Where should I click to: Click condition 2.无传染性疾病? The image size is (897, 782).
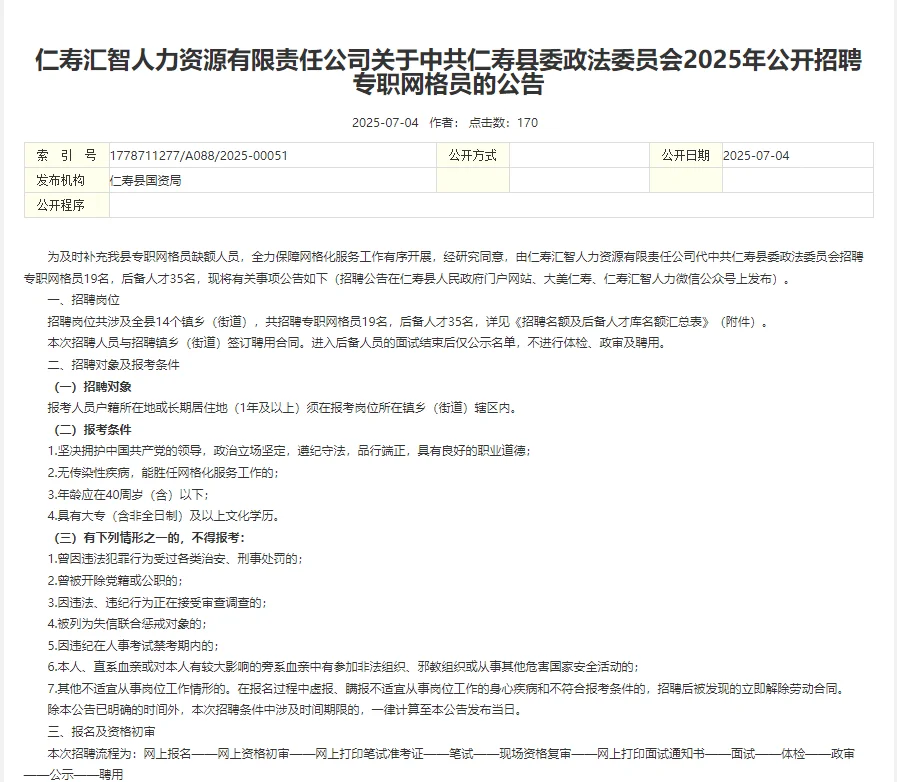[x=164, y=473]
